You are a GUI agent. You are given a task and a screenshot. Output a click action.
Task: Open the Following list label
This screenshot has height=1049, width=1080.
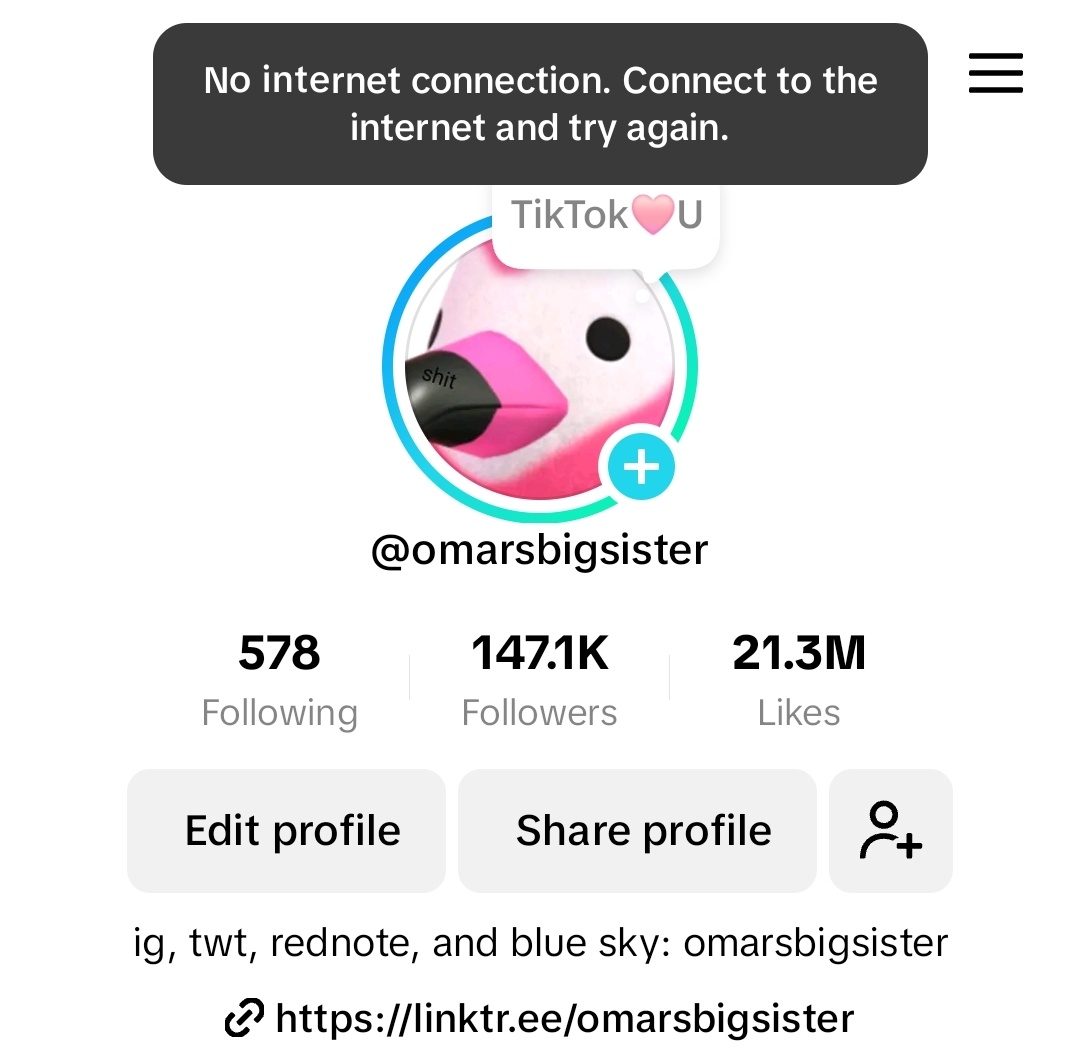click(279, 713)
